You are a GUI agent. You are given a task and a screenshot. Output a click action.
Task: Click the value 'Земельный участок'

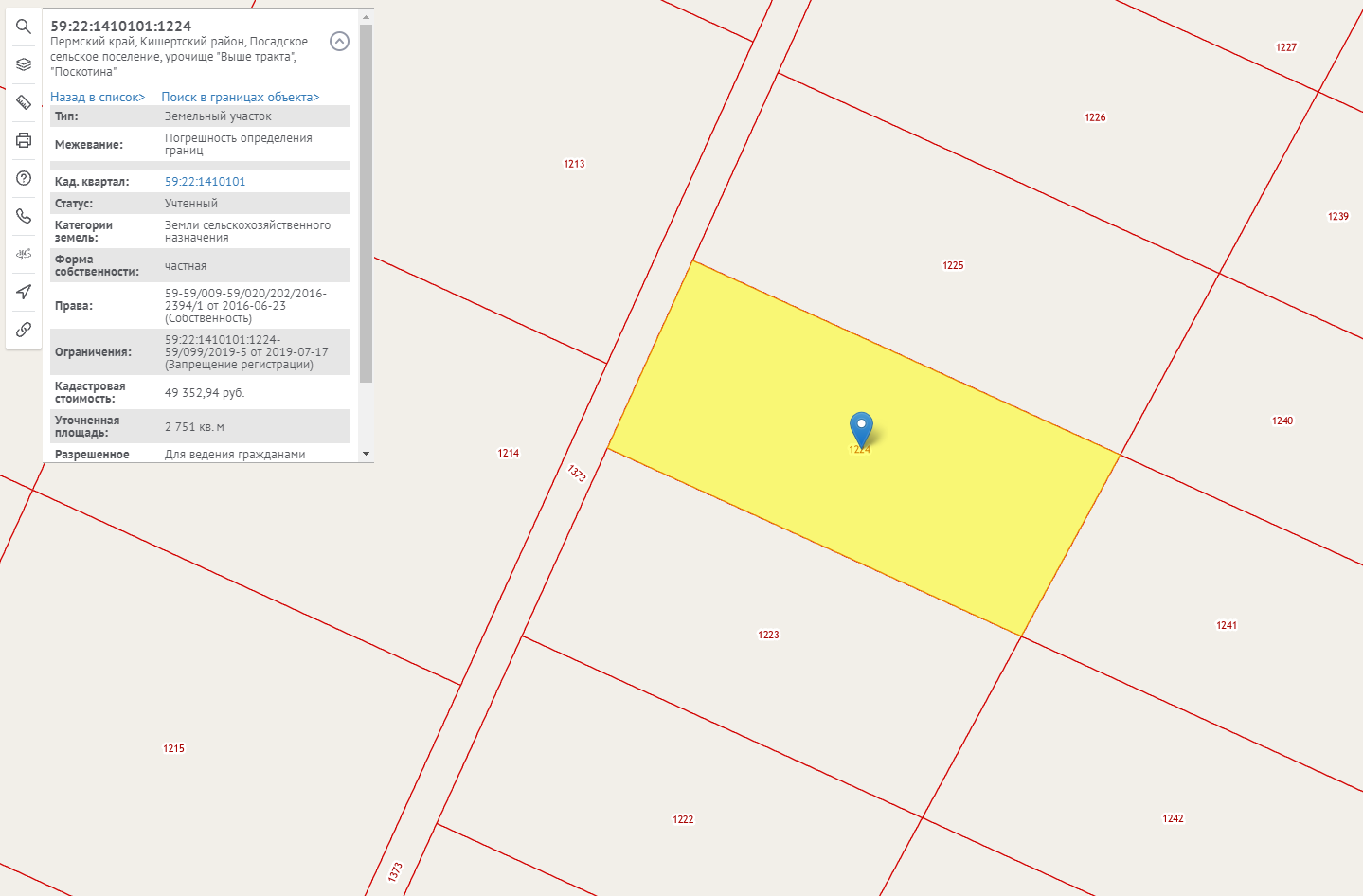(218, 116)
